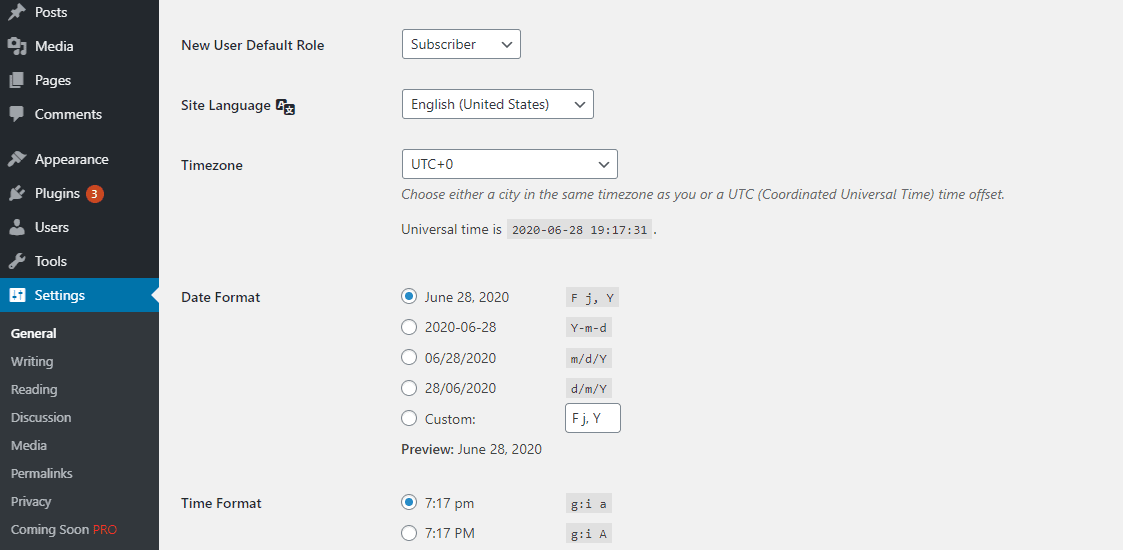Open Coming Soon PRO link
1123x550 pixels.
[x=64, y=529]
